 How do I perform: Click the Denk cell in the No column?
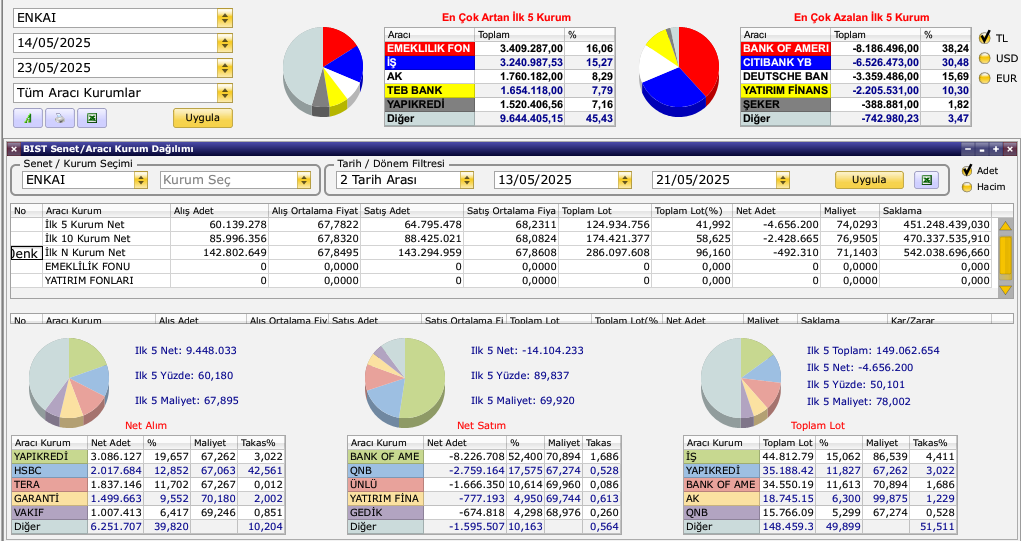tap(27, 253)
